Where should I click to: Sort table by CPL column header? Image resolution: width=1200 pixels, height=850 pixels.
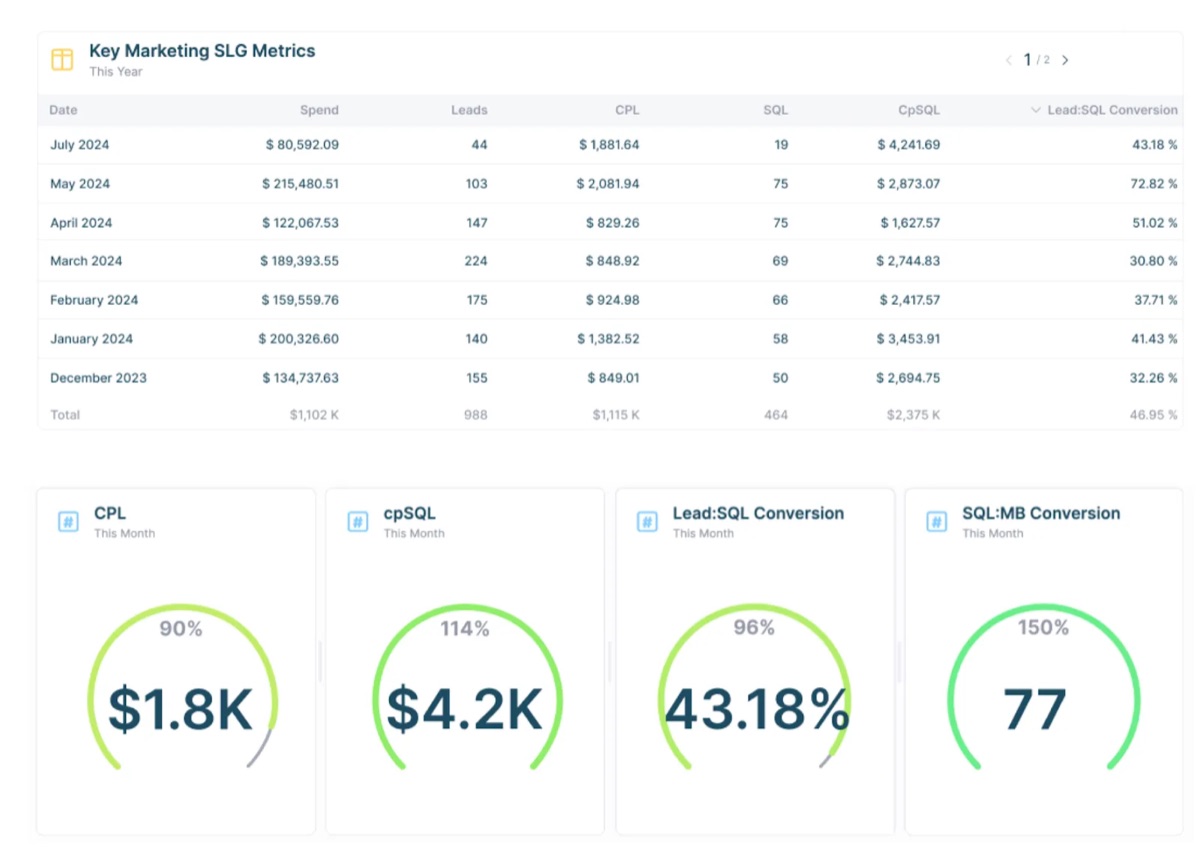[x=627, y=110]
